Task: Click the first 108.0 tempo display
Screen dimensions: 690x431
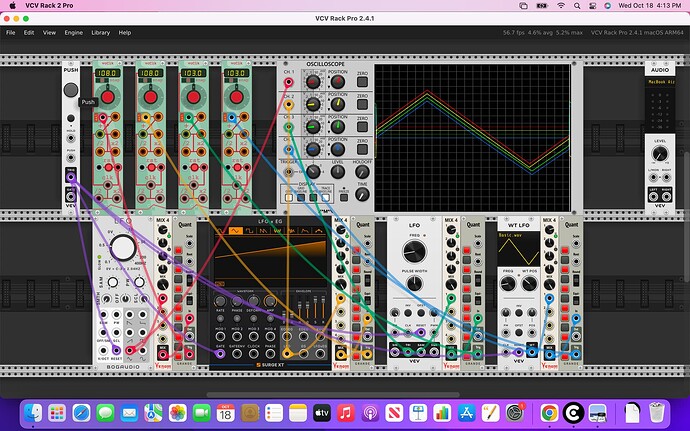Action: point(108,73)
